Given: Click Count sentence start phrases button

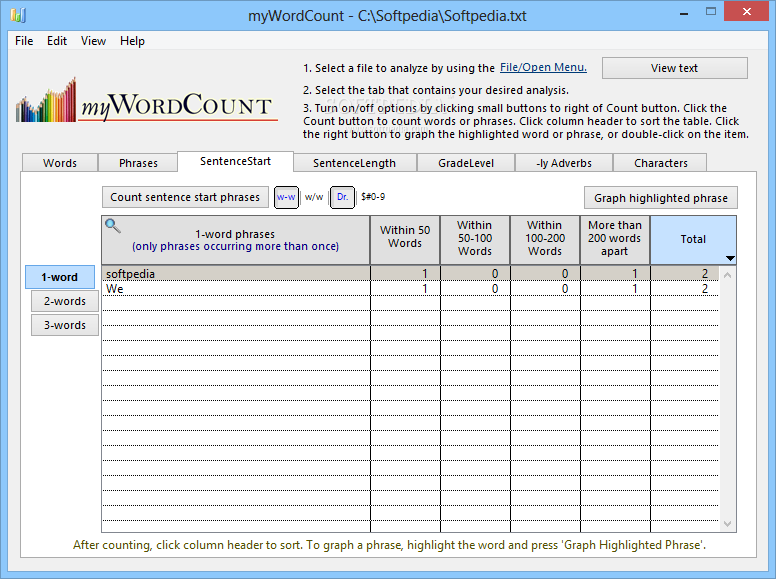Looking at the screenshot, I should [185, 197].
